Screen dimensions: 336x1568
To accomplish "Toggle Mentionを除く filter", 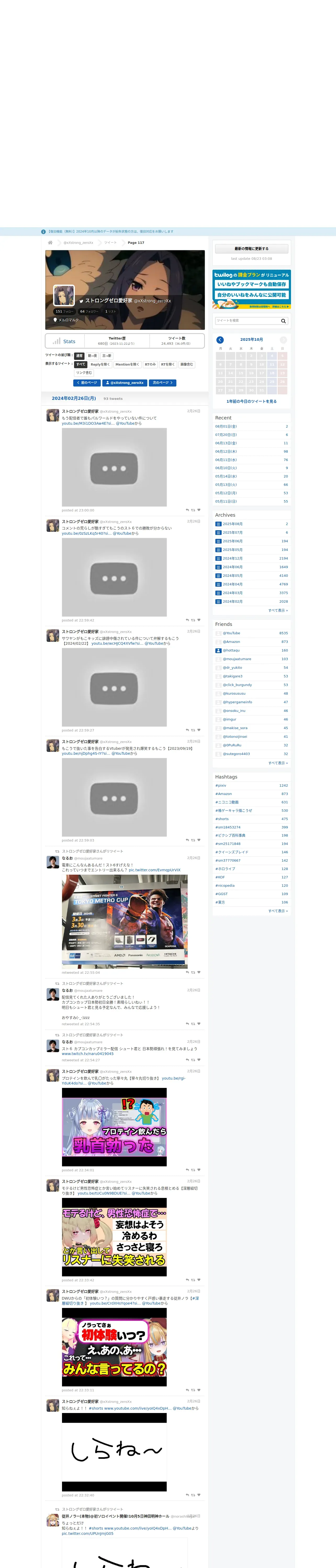I will pyautogui.click(x=127, y=364).
